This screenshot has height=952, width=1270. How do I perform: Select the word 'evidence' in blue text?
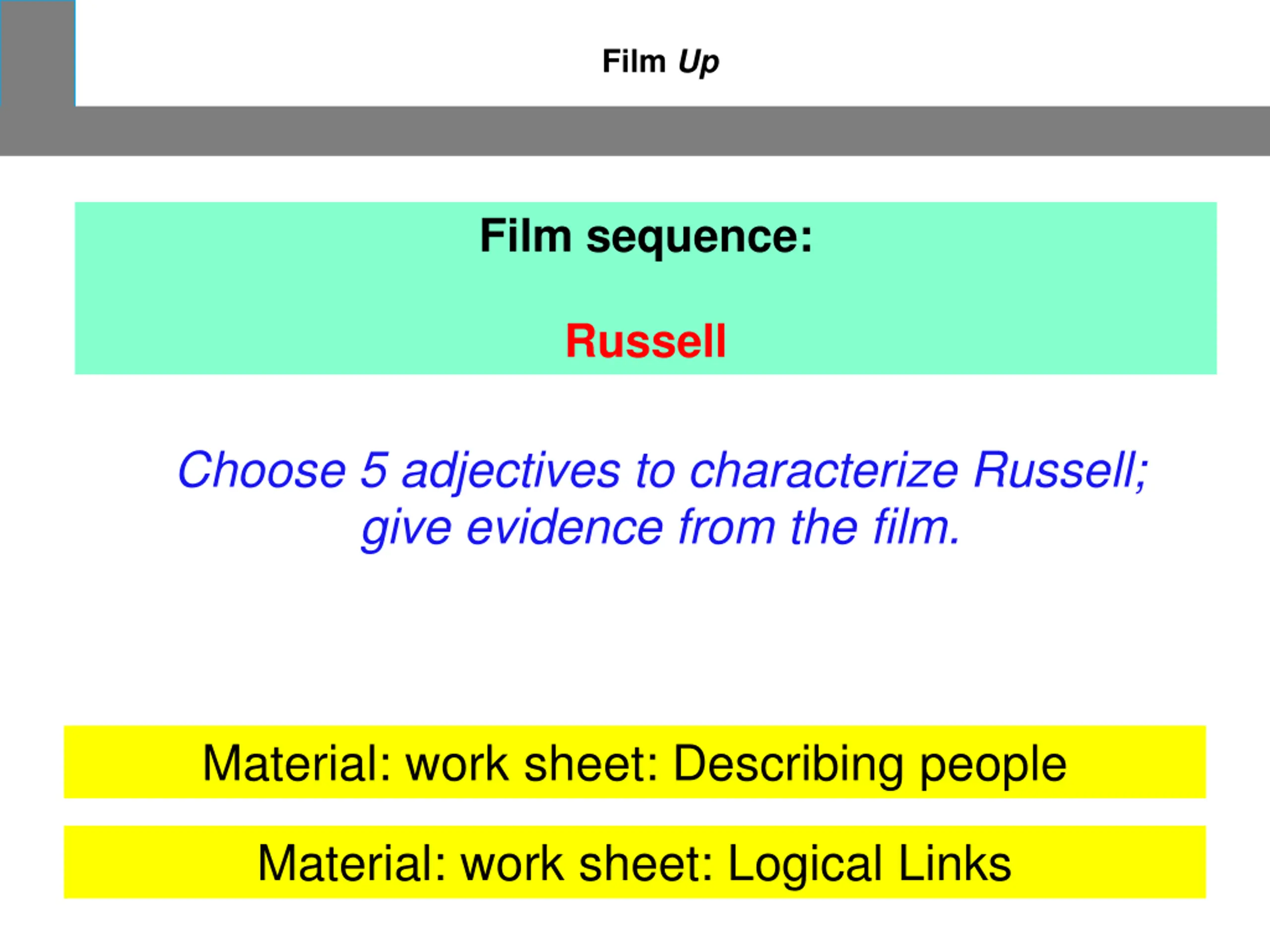click(x=565, y=528)
